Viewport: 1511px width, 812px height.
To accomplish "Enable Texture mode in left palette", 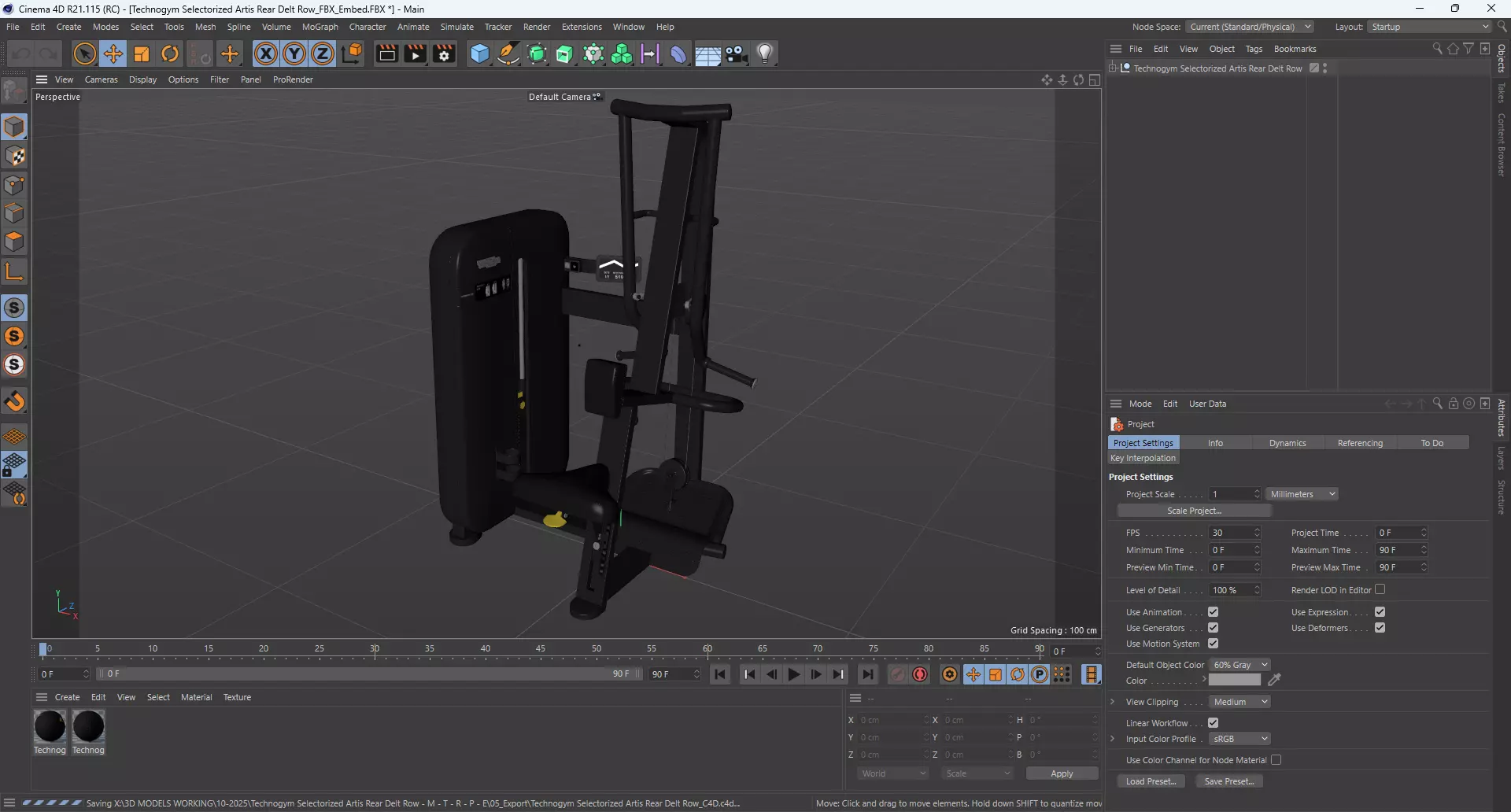I will [14, 156].
